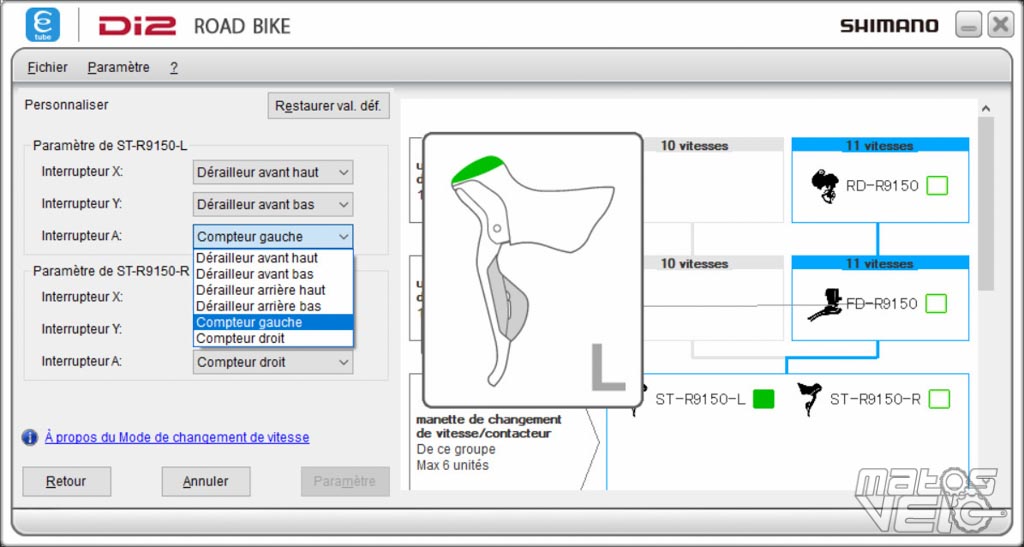Open the Fichier menu

(x=48, y=67)
